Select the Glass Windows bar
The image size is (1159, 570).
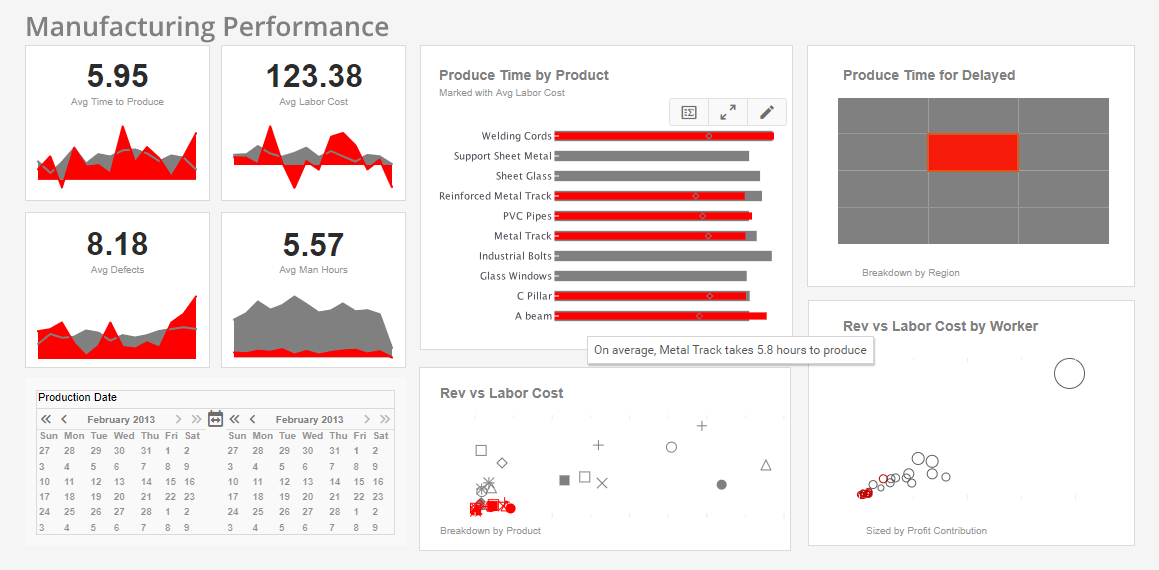click(650, 276)
